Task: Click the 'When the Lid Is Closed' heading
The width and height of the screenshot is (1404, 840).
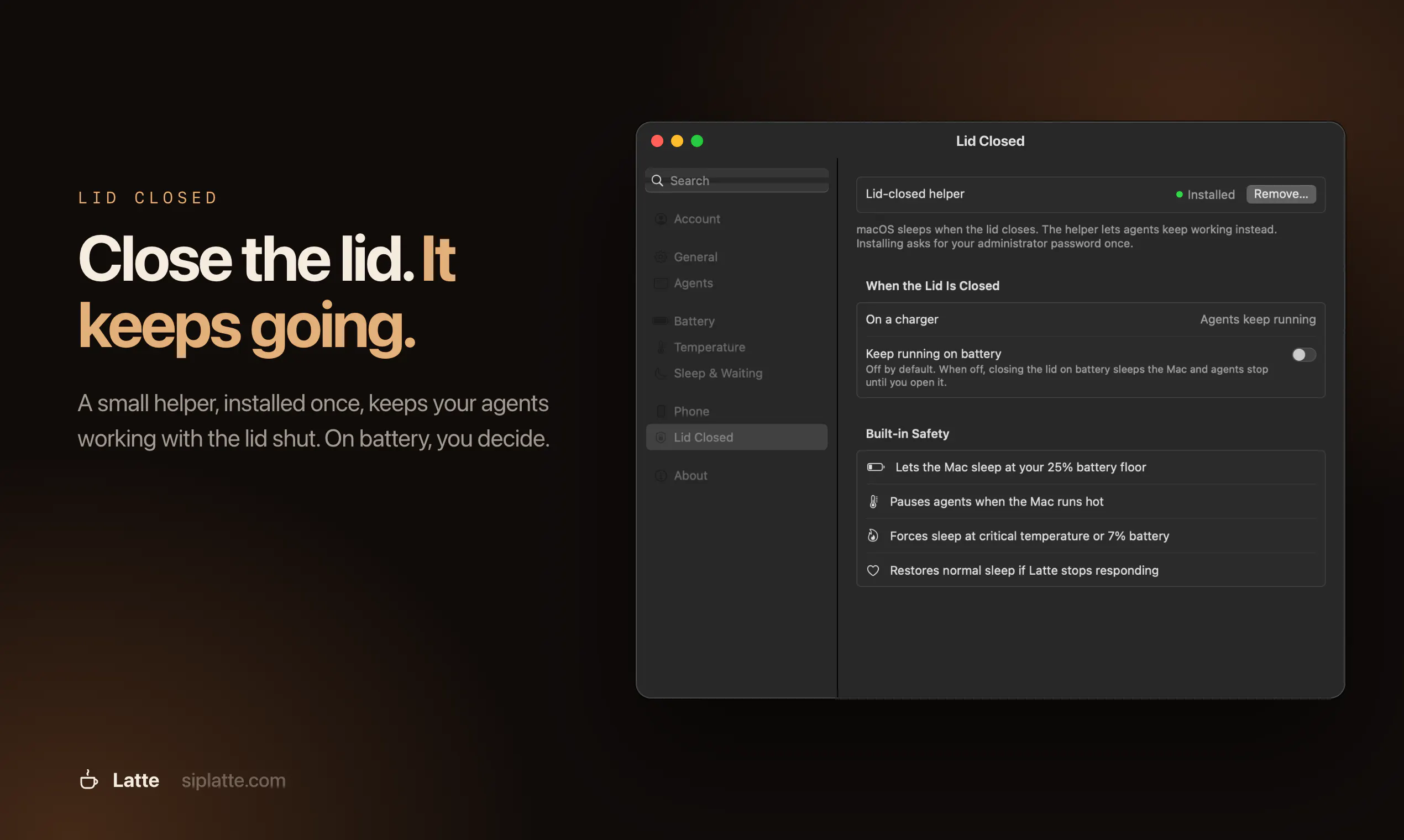Action: (x=932, y=286)
